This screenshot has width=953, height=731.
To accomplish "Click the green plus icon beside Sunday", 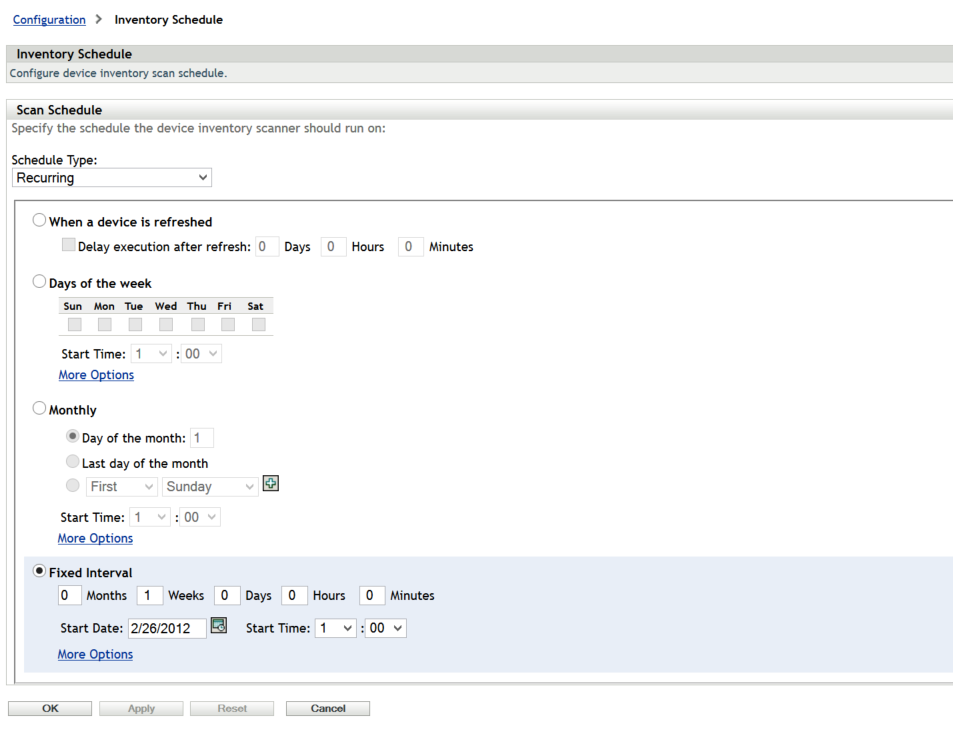I will (270, 484).
